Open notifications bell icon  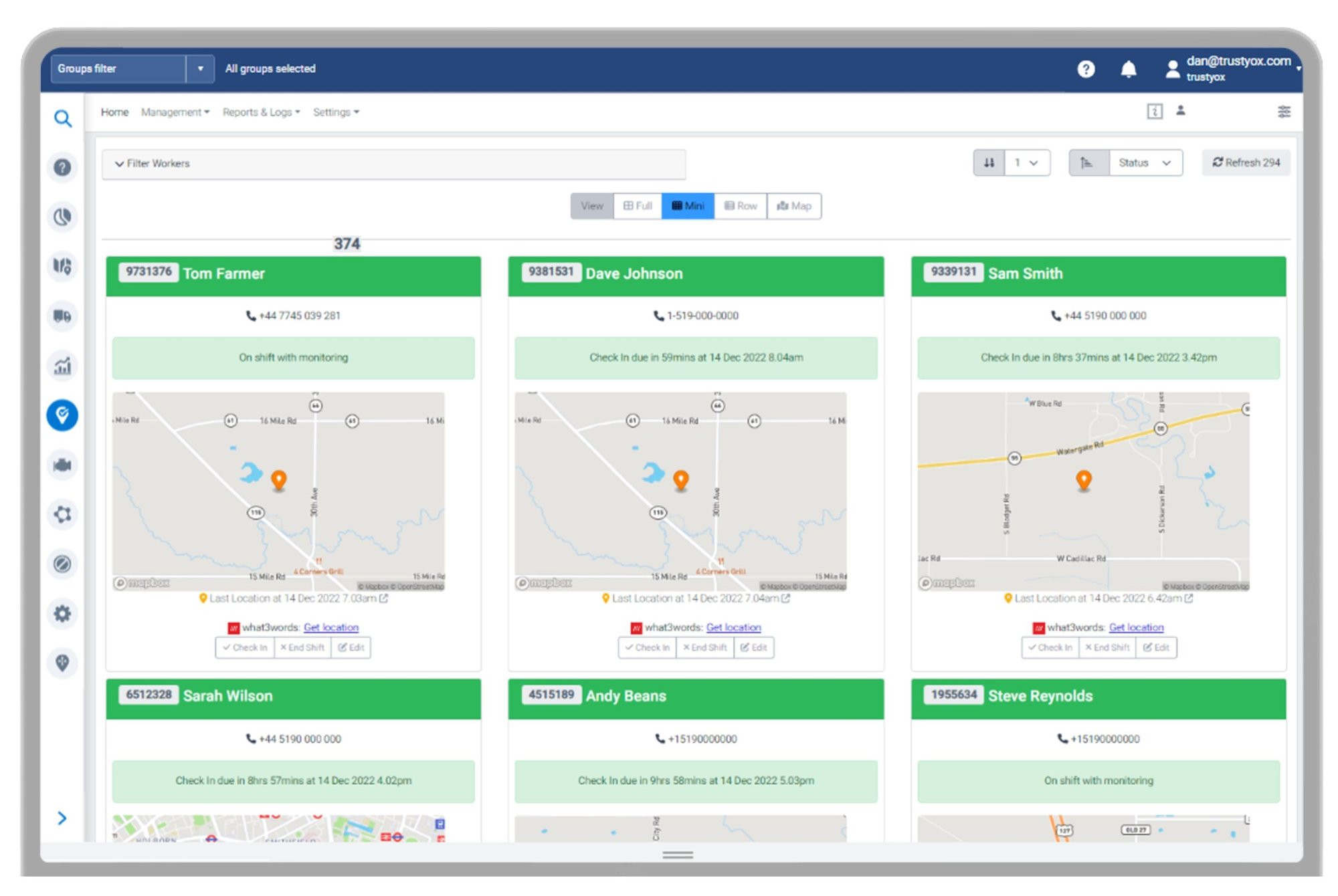tap(1129, 69)
